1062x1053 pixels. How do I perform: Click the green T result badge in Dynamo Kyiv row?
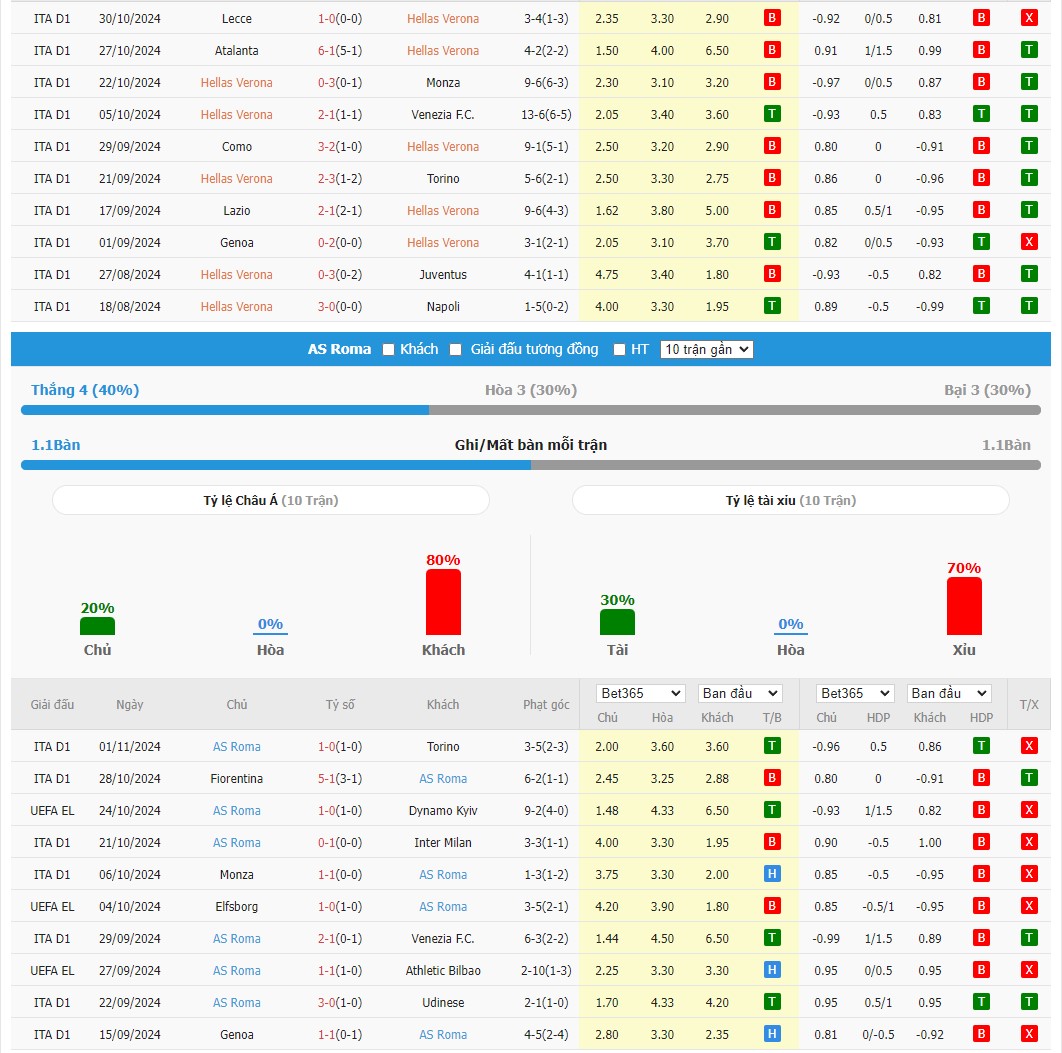(771, 810)
